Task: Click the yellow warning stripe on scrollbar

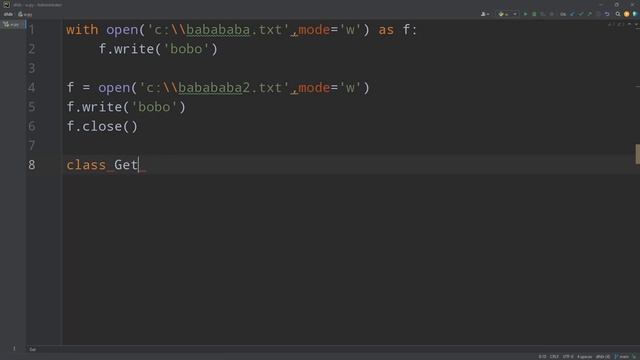Action: [638, 154]
